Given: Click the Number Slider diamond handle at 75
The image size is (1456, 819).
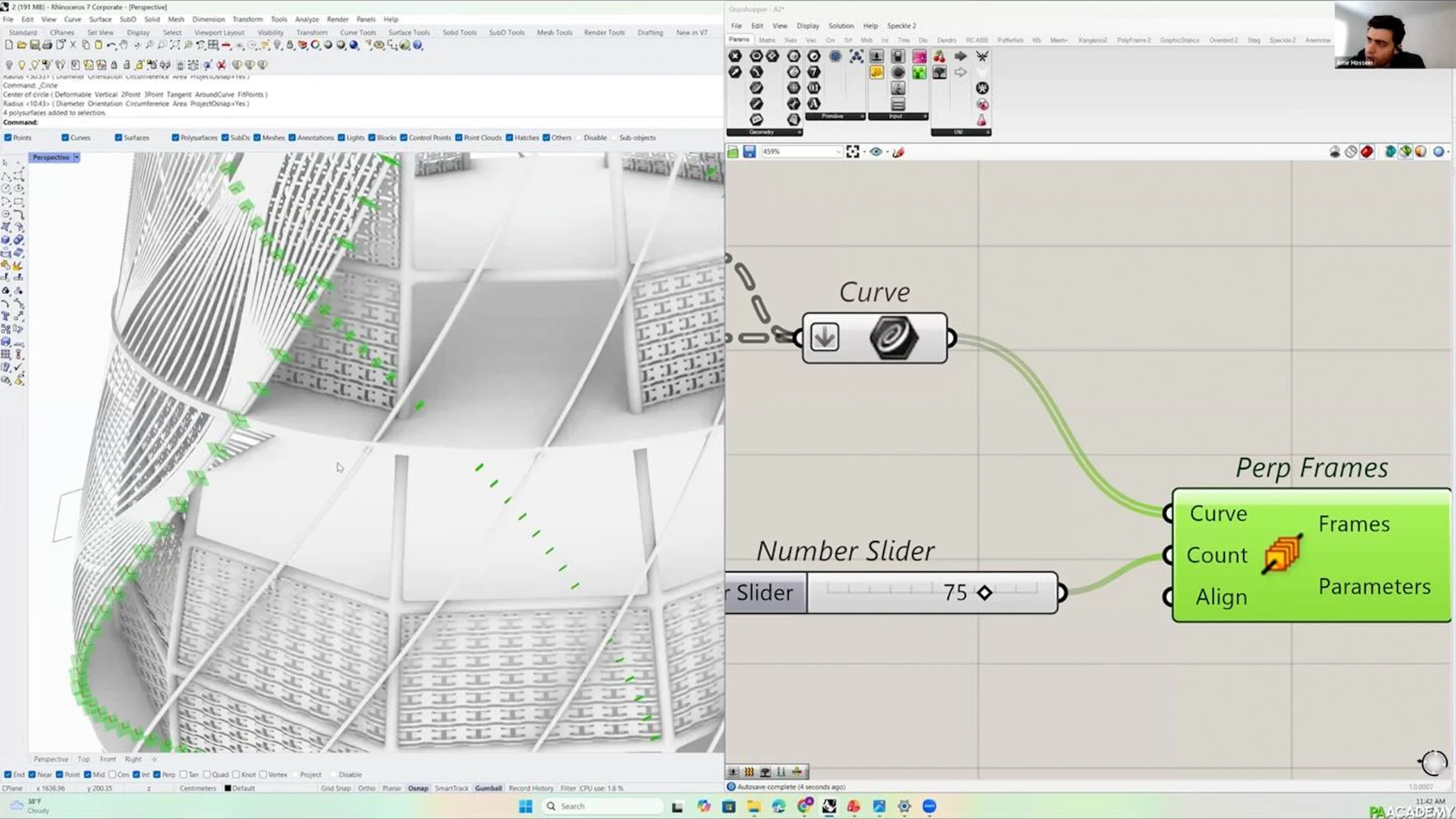Looking at the screenshot, I should [x=984, y=593].
